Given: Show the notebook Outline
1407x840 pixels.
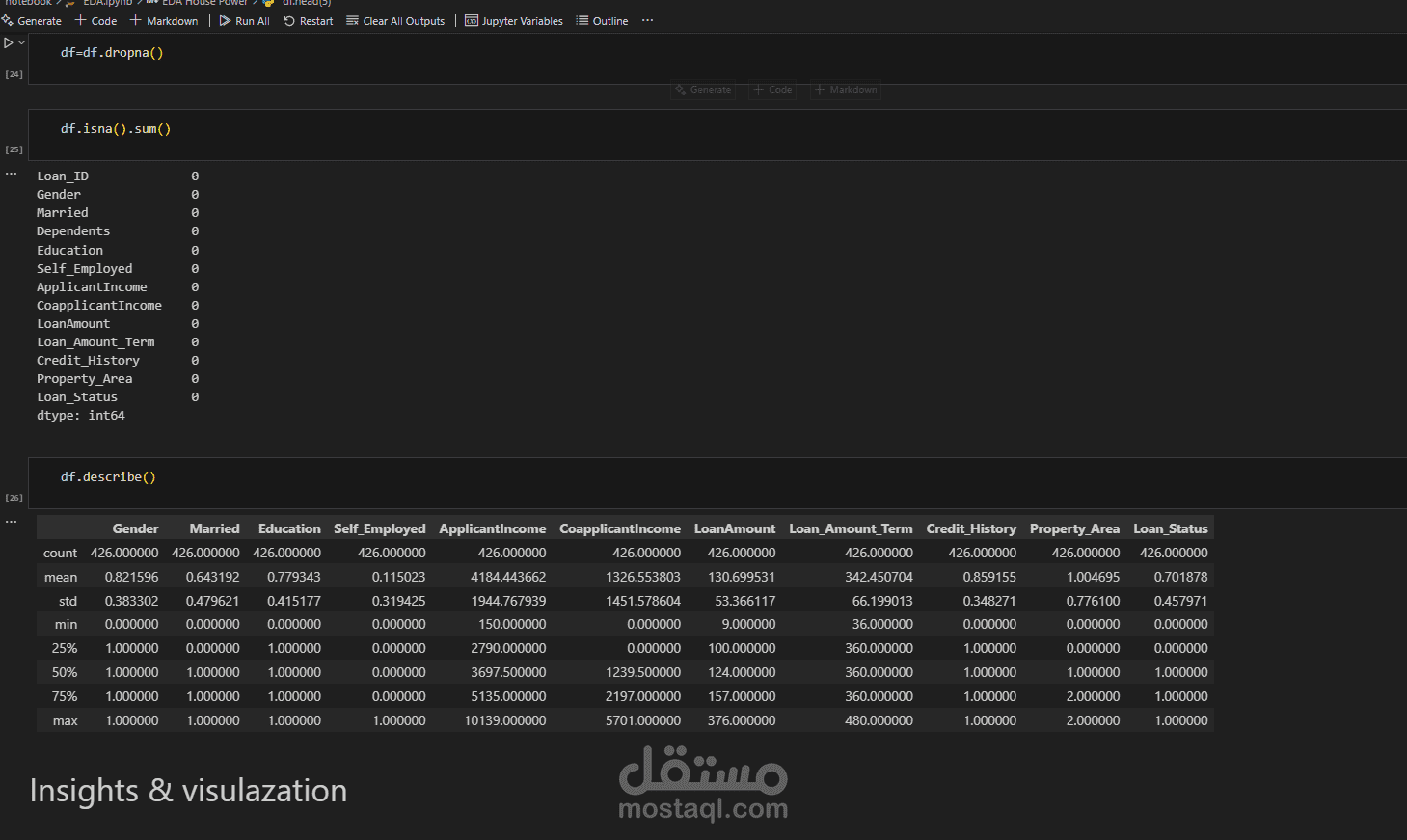Looking at the screenshot, I should (602, 21).
